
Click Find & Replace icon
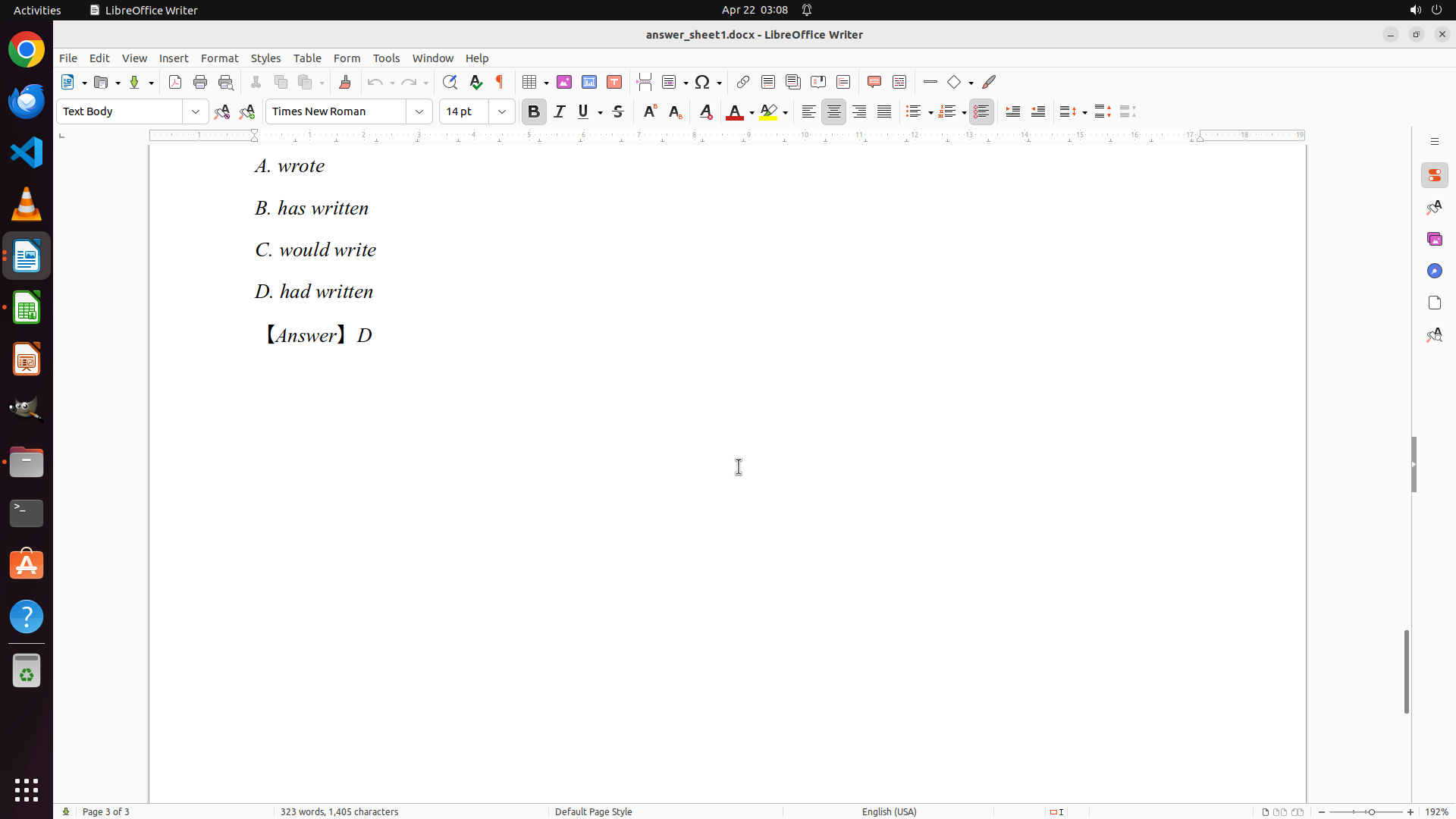click(x=450, y=82)
